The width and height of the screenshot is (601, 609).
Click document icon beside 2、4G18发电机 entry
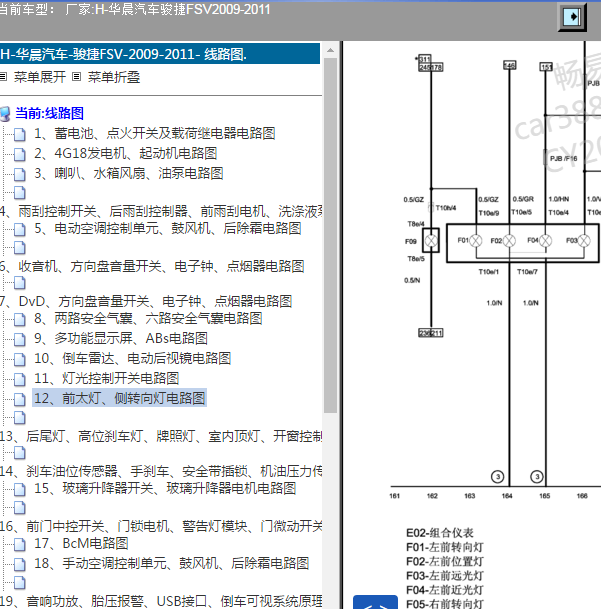[20, 154]
